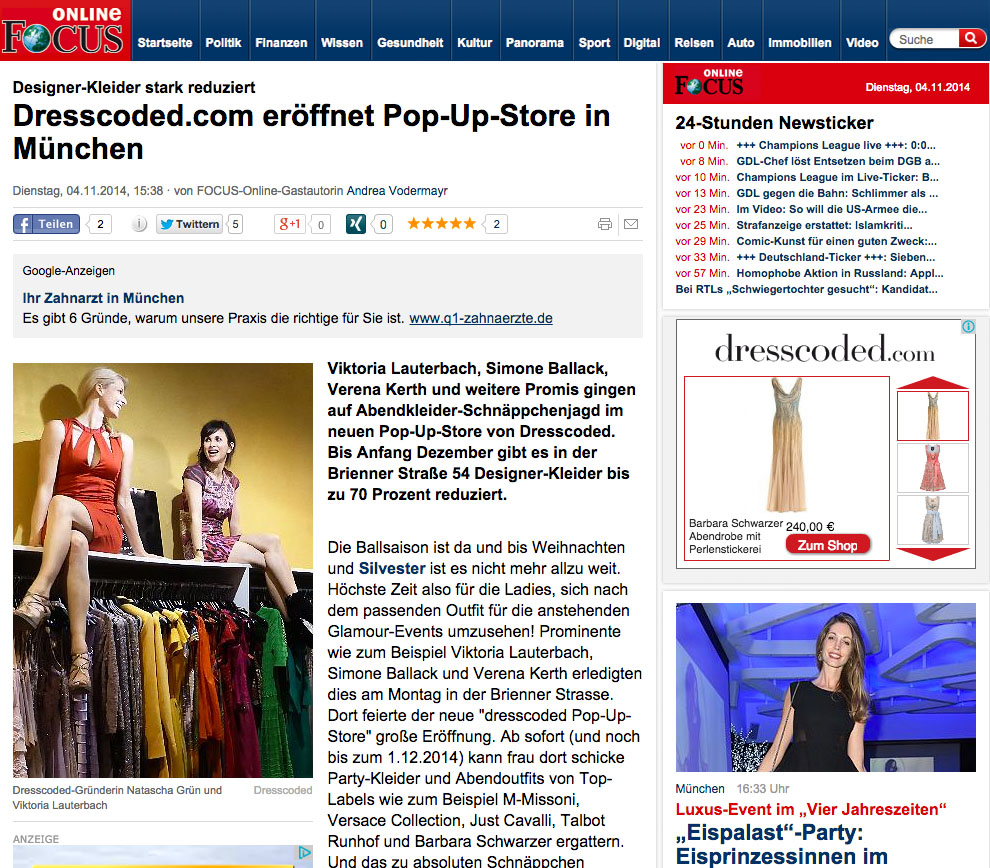Click the Google +1 button

click(290, 224)
